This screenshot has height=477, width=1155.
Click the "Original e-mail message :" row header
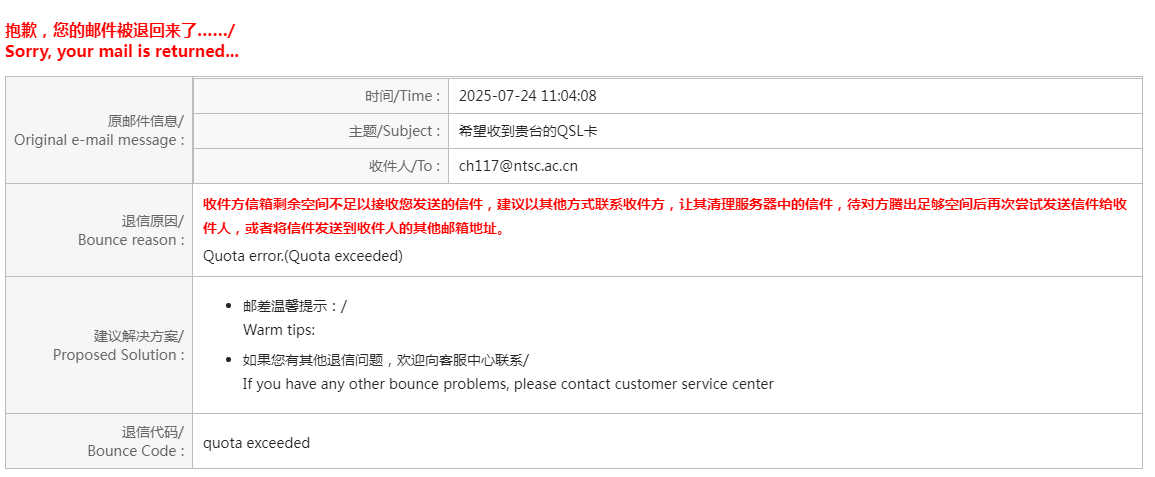99,130
